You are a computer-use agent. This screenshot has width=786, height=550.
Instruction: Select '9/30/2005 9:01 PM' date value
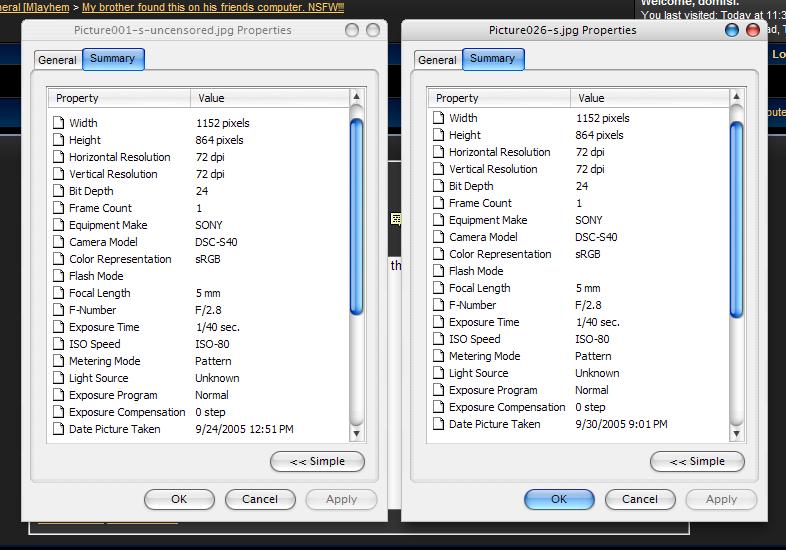point(622,424)
